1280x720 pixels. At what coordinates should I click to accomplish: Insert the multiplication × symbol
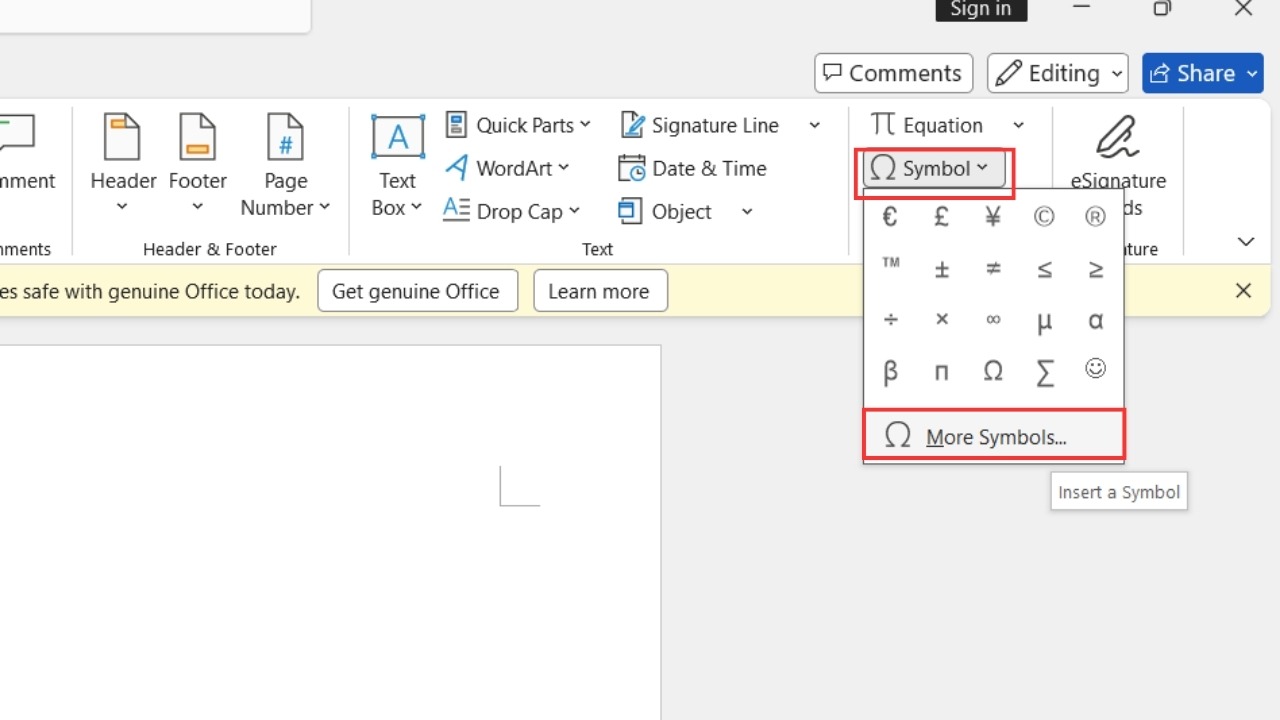tap(941, 320)
